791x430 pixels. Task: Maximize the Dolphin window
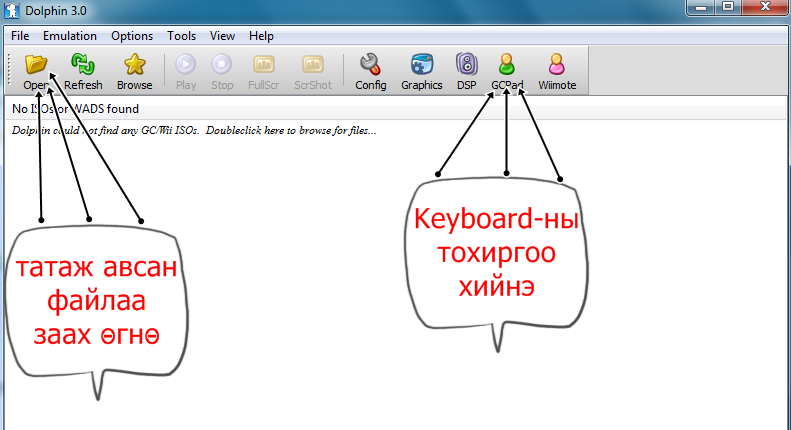pyautogui.click(x=727, y=8)
